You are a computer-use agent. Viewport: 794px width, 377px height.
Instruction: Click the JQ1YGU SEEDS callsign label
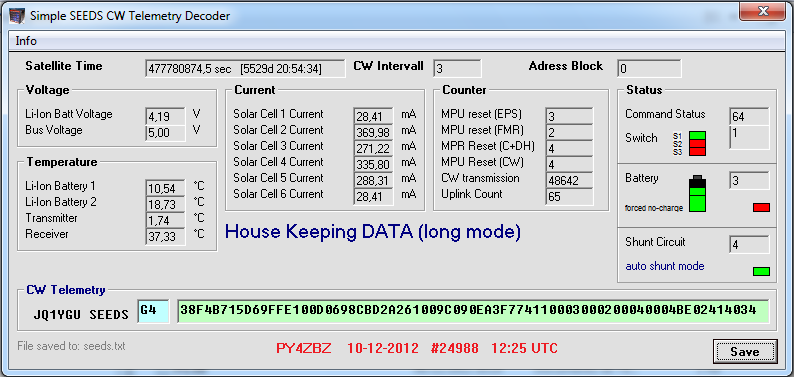pyautogui.click(x=81, y=314)
